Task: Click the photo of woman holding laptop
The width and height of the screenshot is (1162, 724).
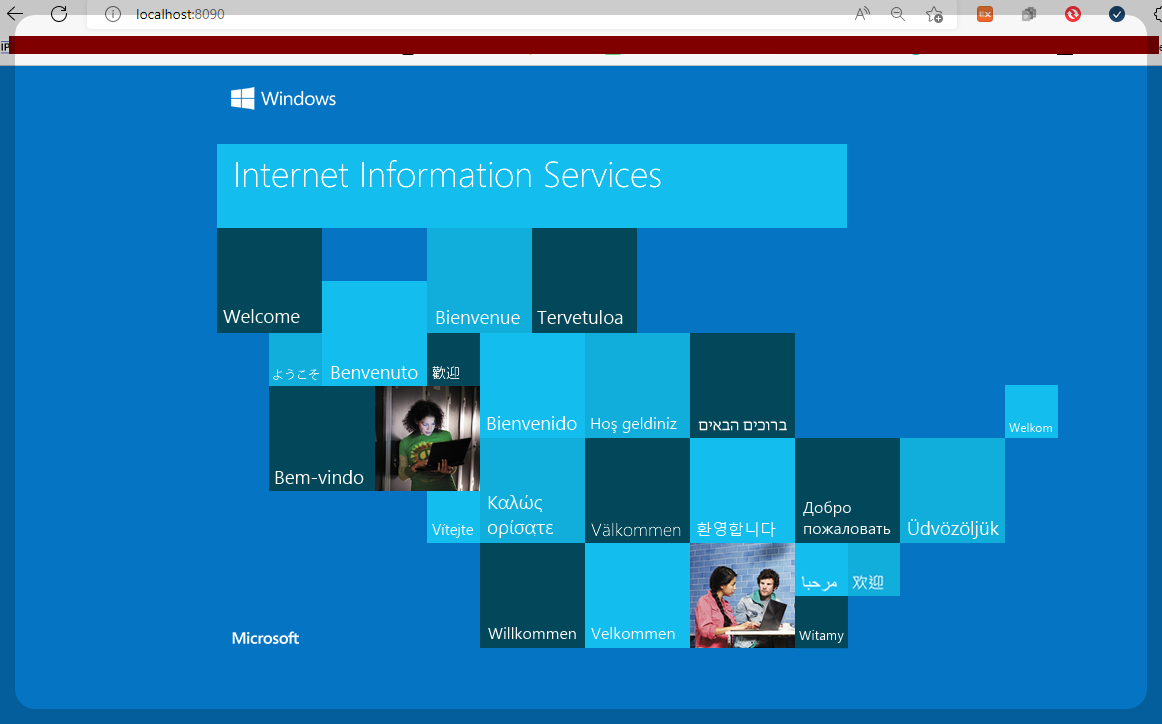Action: 428,438
